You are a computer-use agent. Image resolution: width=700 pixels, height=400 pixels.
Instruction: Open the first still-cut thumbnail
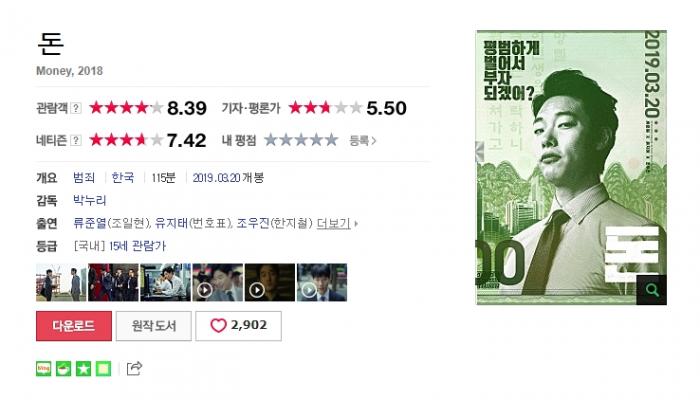(x=61, y=283)
